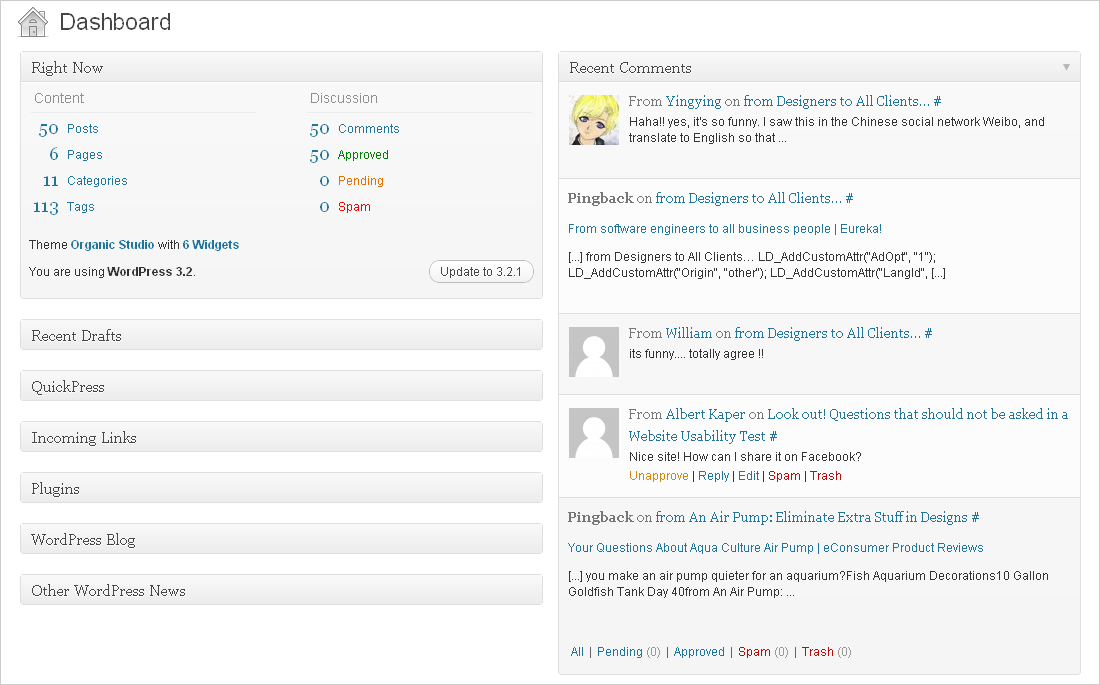The image size is (1100, 685).
Task: Select the Spam (0) comments filter
Action: pyautogui.click(x=763, y=652)
